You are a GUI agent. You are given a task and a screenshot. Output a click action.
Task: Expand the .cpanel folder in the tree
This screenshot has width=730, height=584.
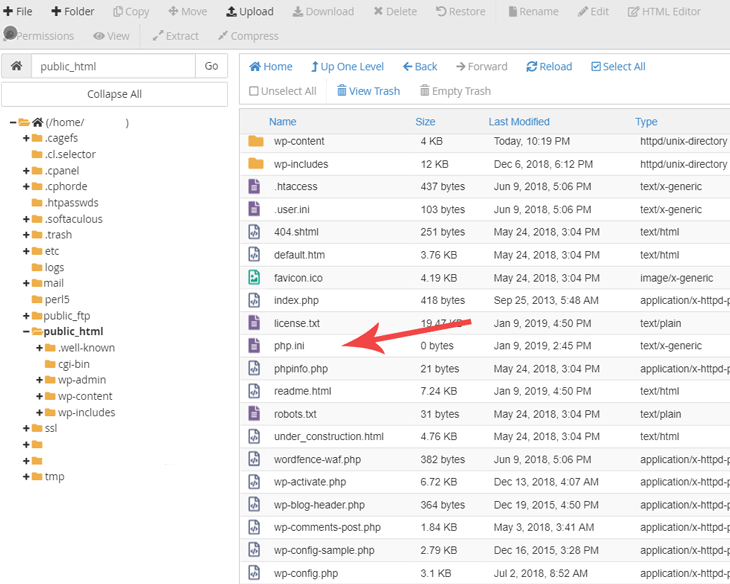click(x=26, y=171)
